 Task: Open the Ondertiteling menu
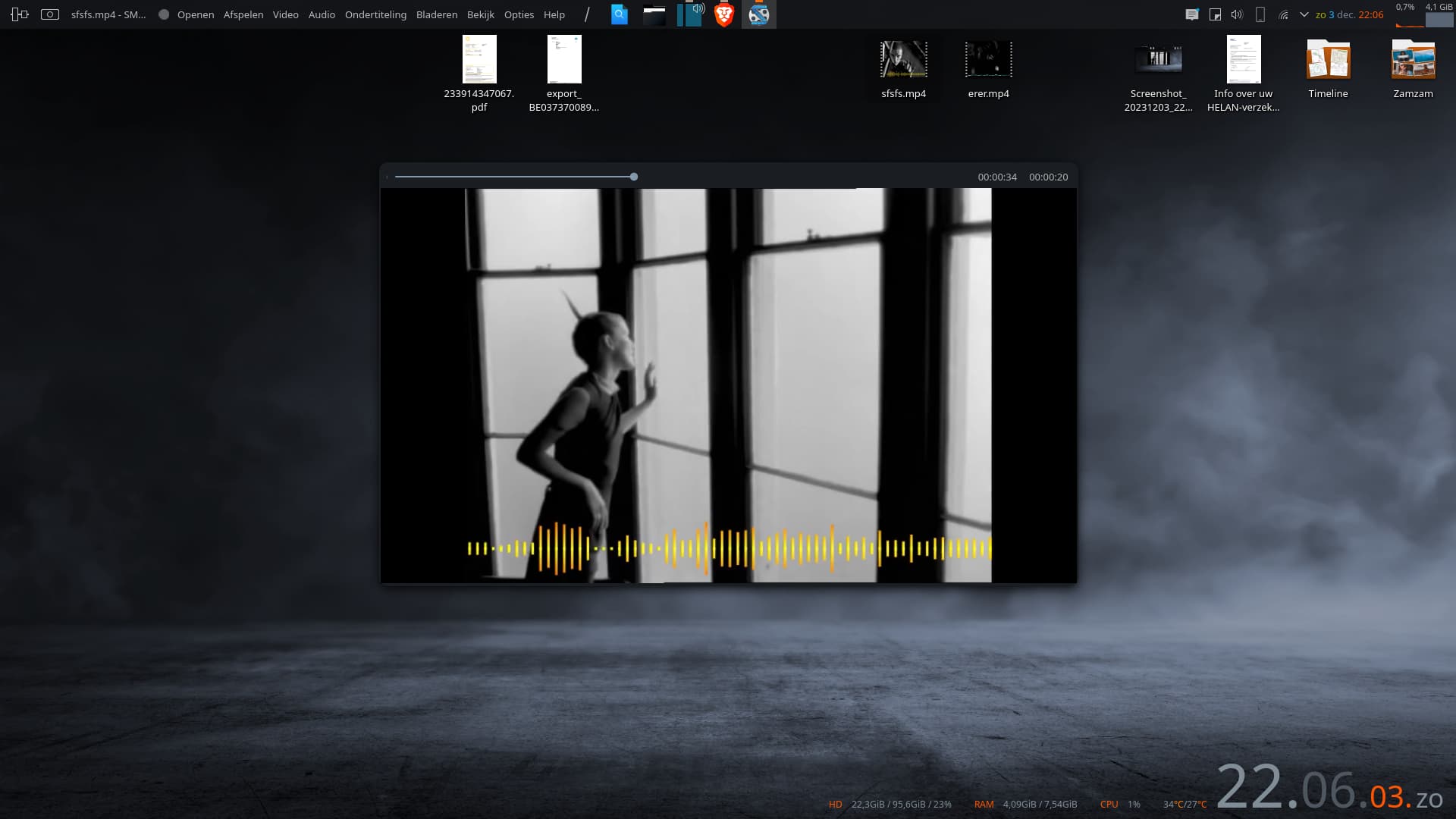pos(375,14)
